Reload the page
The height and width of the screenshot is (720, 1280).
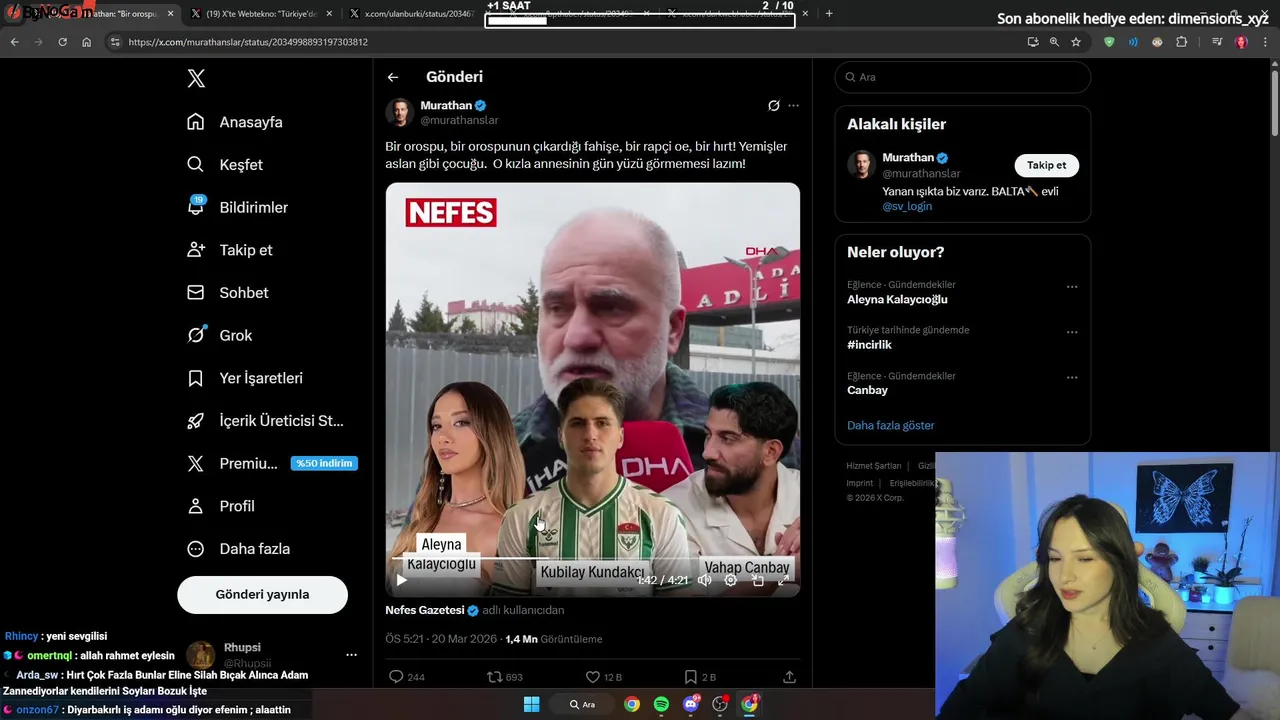point(62,42)
